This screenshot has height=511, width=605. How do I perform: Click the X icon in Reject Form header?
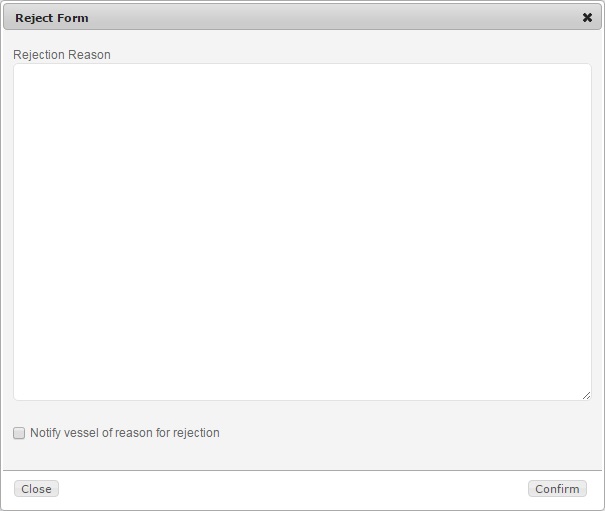pyautogui.click(x=587, y=17)
